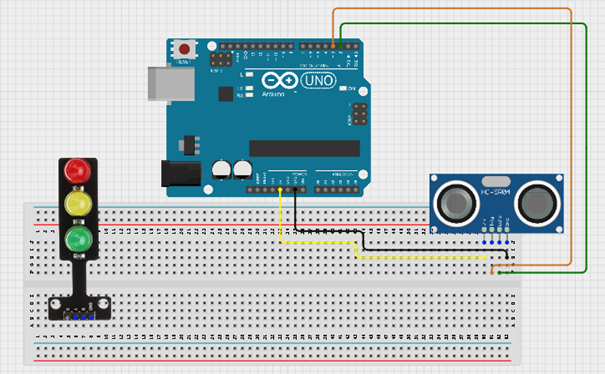The height and width of the screenshot is (374, 605).
Task: Click the Arduino infinity logo
Action: coord(279,81)
